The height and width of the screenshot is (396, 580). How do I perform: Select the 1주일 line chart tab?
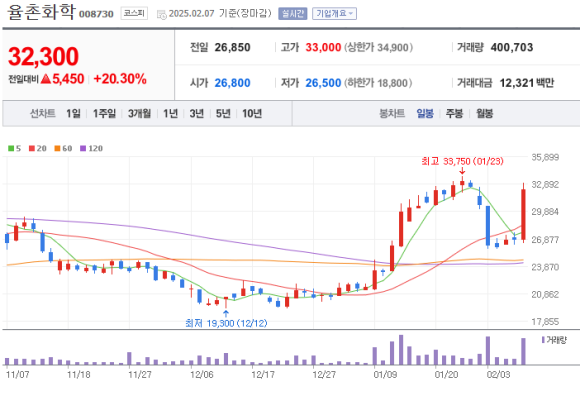tap(104, 114)
